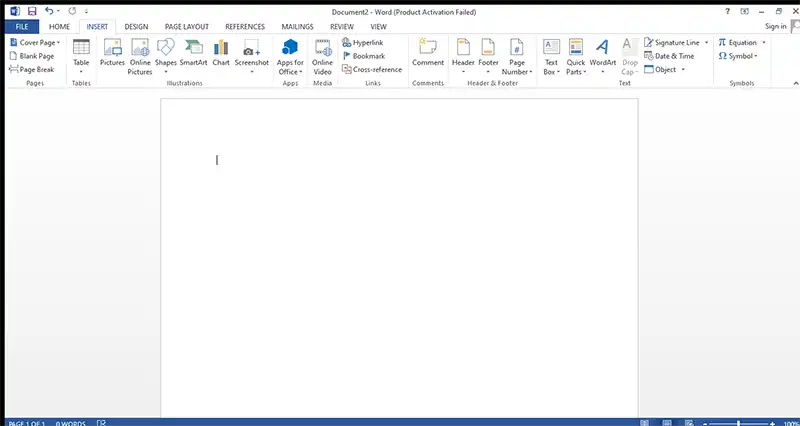
Task: Click the Save icon in Quick Access
Action: coord(32,11)
